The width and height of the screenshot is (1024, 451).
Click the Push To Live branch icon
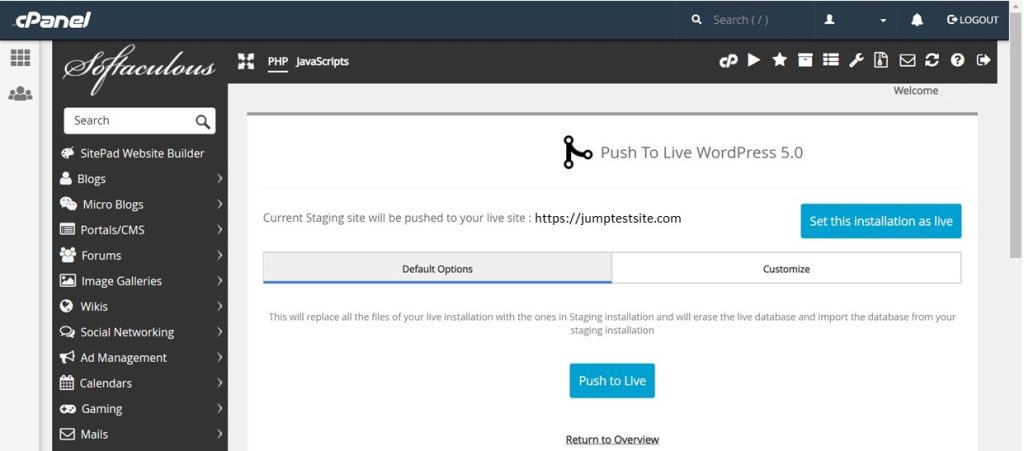[x=577, y=152]
